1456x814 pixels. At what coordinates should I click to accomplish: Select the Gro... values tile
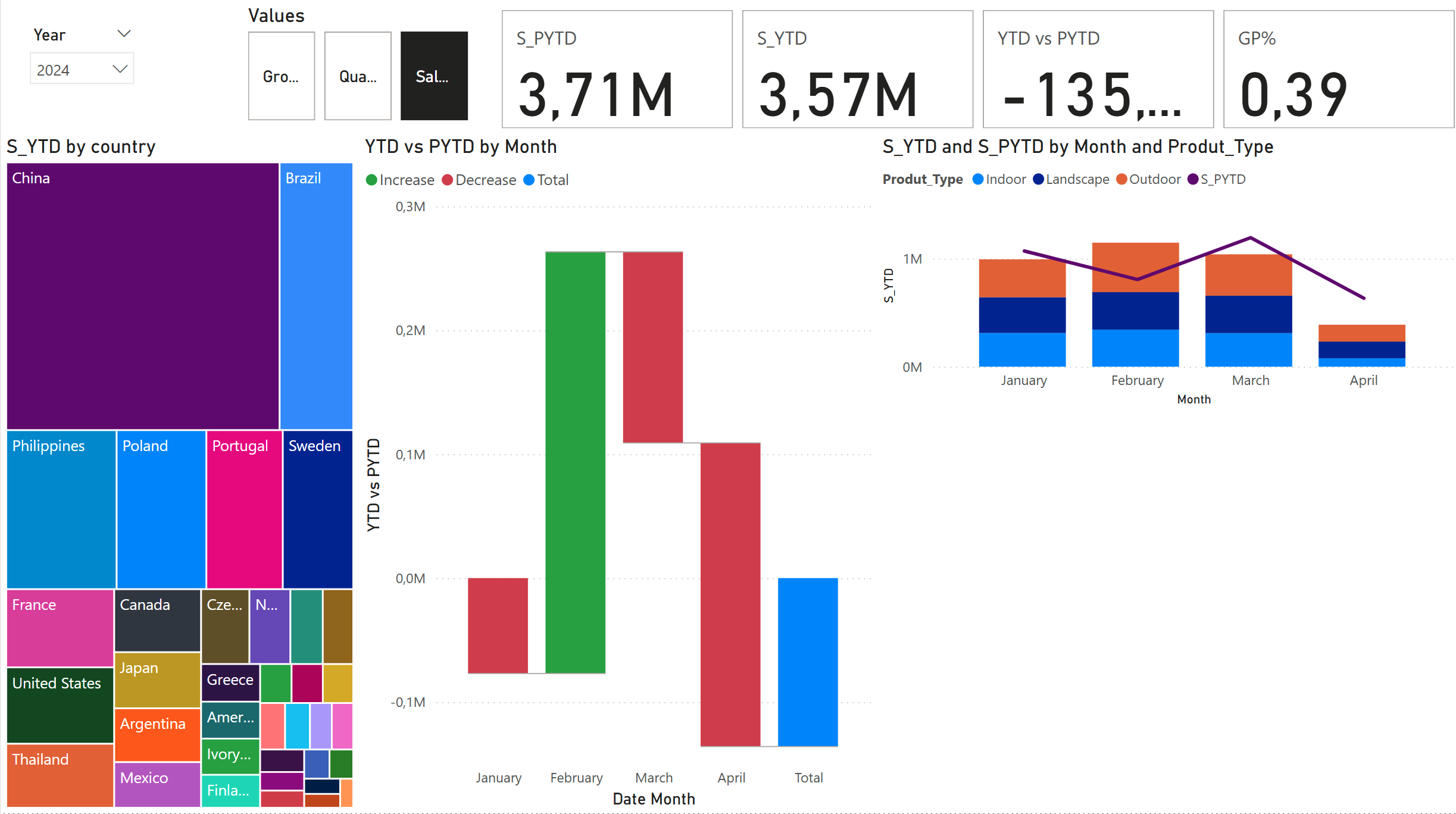pyautogui.click(x=281, y=76)
